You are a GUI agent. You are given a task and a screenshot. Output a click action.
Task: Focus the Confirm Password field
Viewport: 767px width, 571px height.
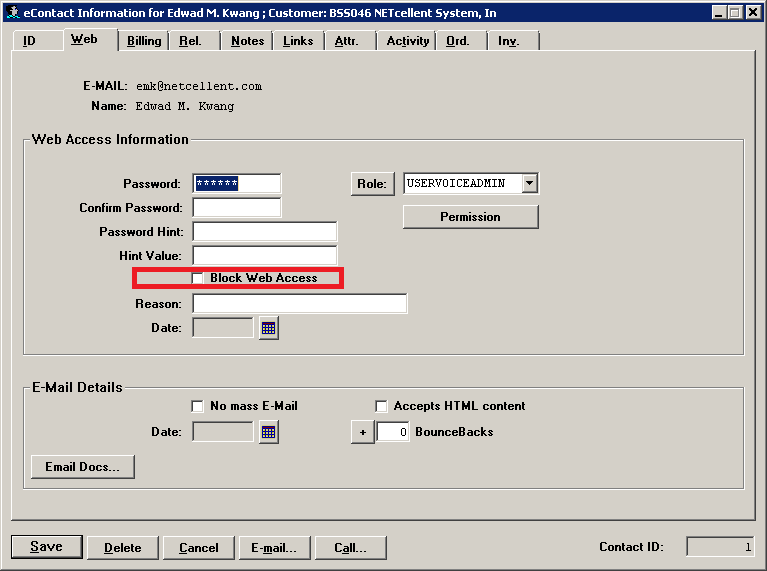(x=237, y=208)
